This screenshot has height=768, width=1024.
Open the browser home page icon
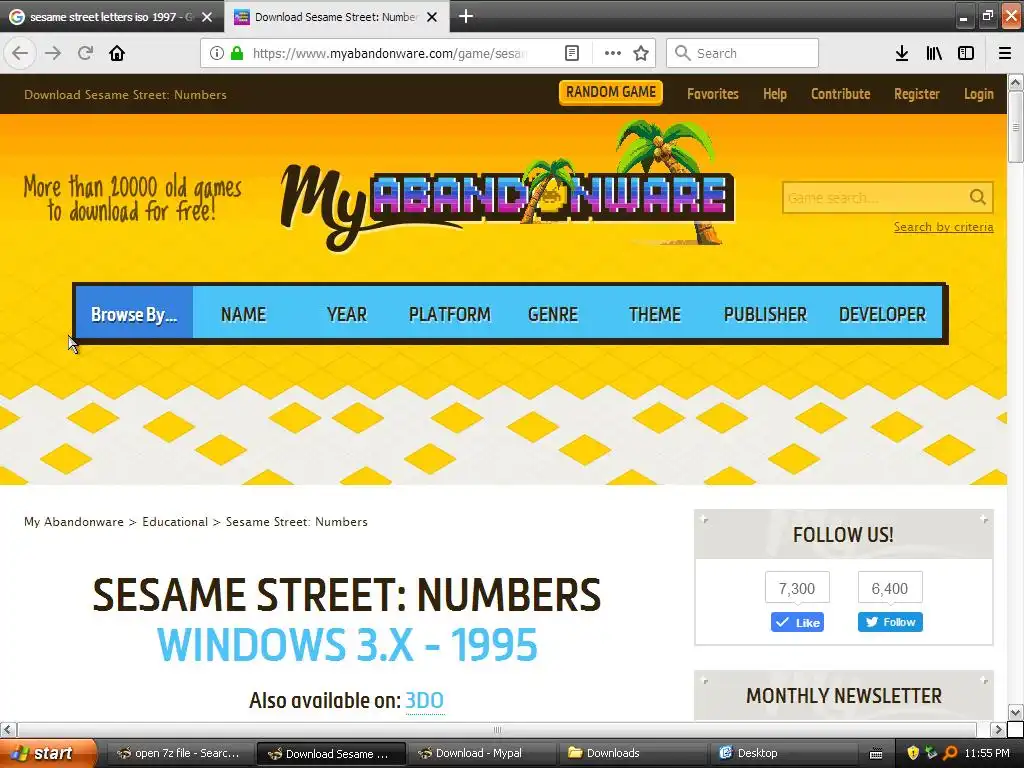(117, 53)
